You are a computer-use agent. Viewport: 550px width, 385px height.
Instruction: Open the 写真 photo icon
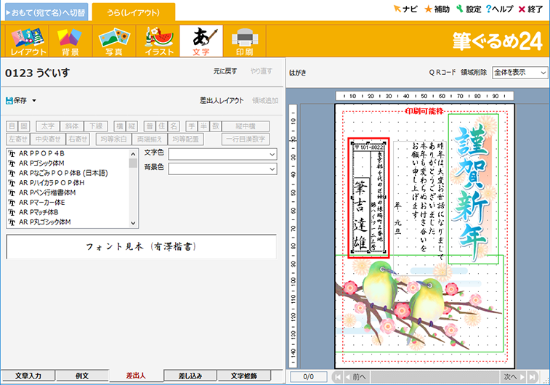(114, 41)
